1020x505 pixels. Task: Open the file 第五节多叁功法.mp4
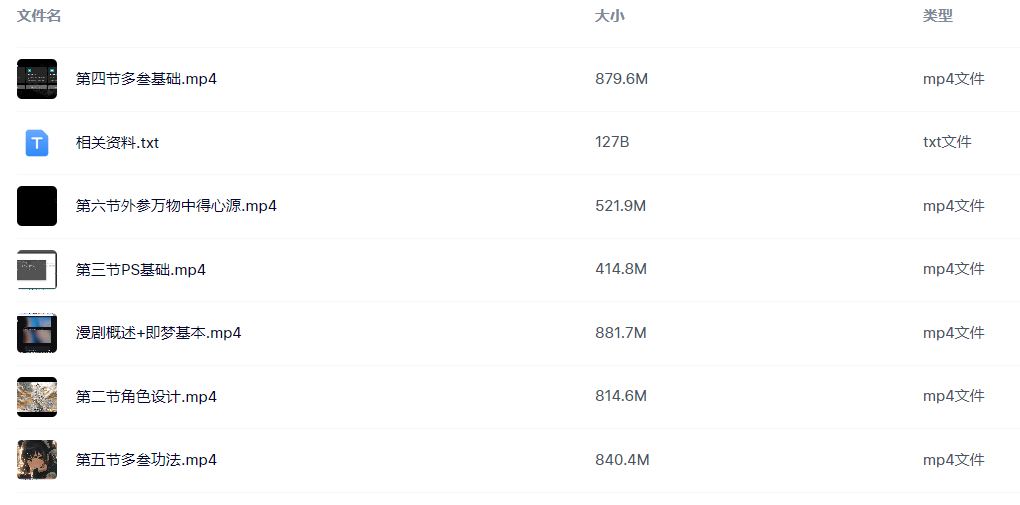pyautogui.click(x=146, y=460)
